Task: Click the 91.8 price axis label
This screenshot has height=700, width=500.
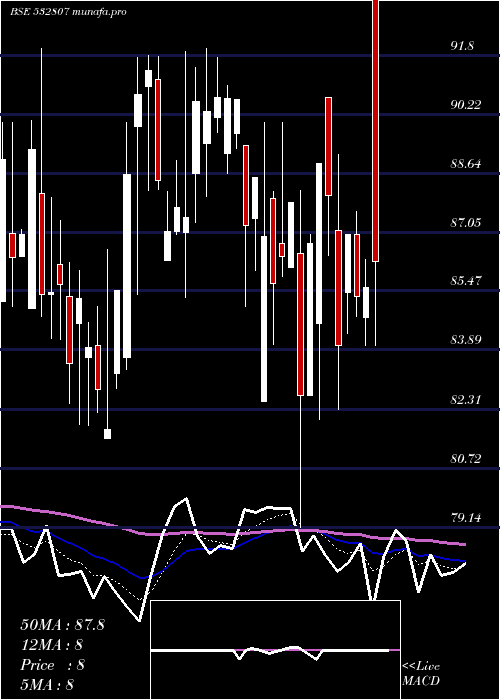Action: tap(462, 46)
